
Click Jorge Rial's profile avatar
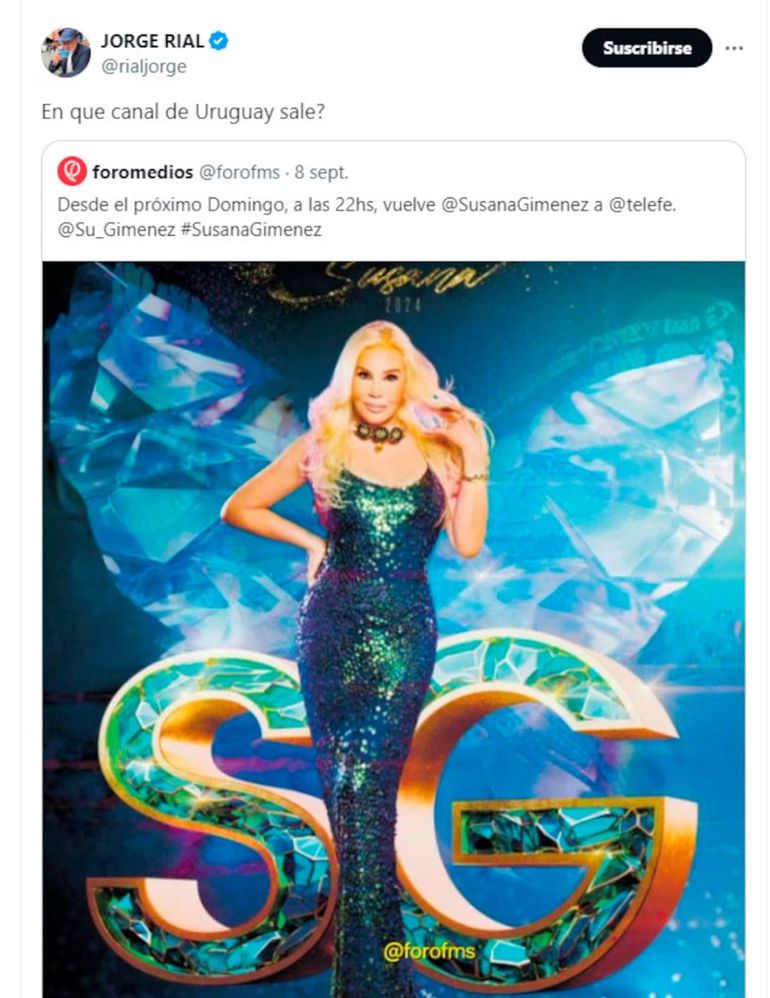pyautogui.click(x=66, y=52)
